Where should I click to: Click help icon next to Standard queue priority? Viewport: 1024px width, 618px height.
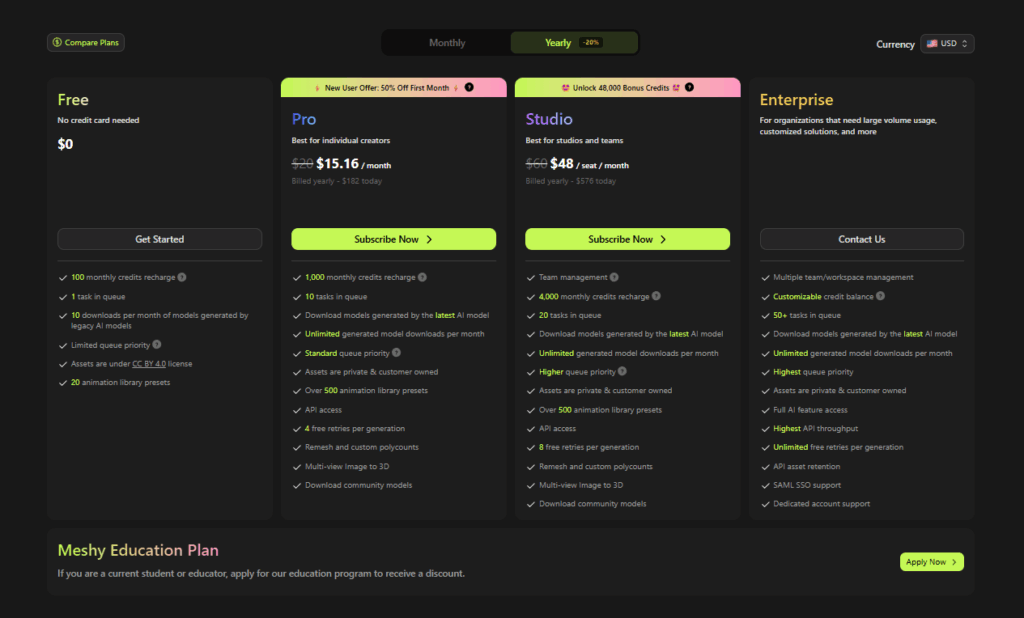(x=397, y=353)
